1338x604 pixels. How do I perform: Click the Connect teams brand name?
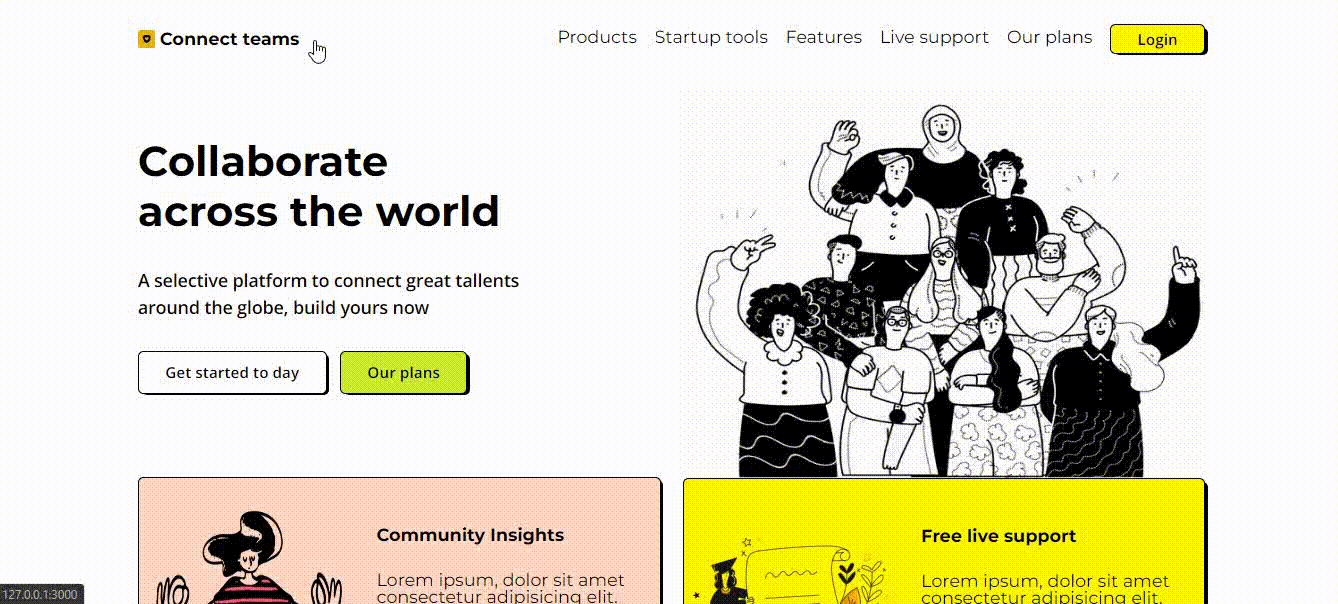pos(229,39)
